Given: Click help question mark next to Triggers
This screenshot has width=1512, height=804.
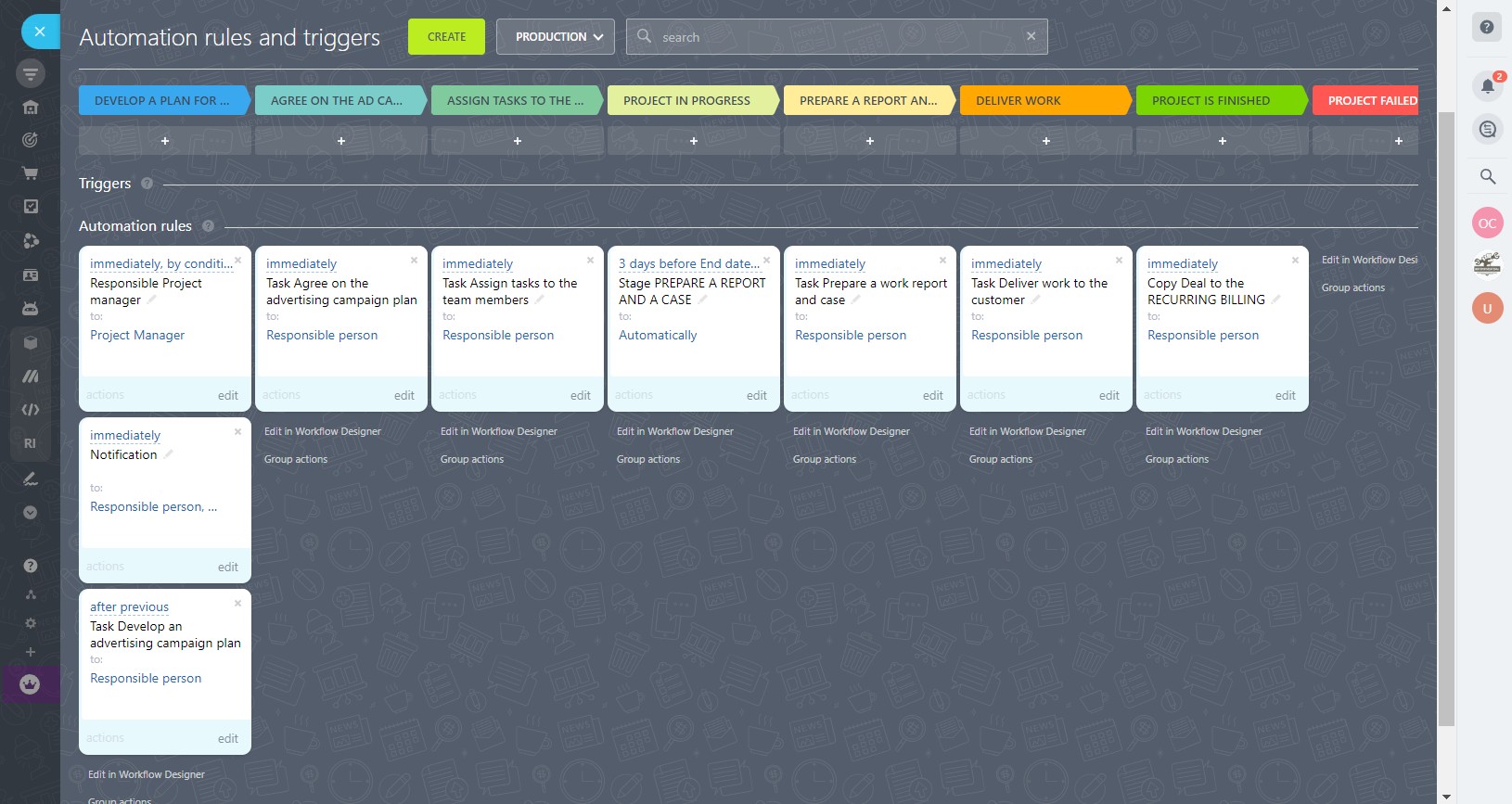Looking at the screenshot, I should tap(147, 184).
